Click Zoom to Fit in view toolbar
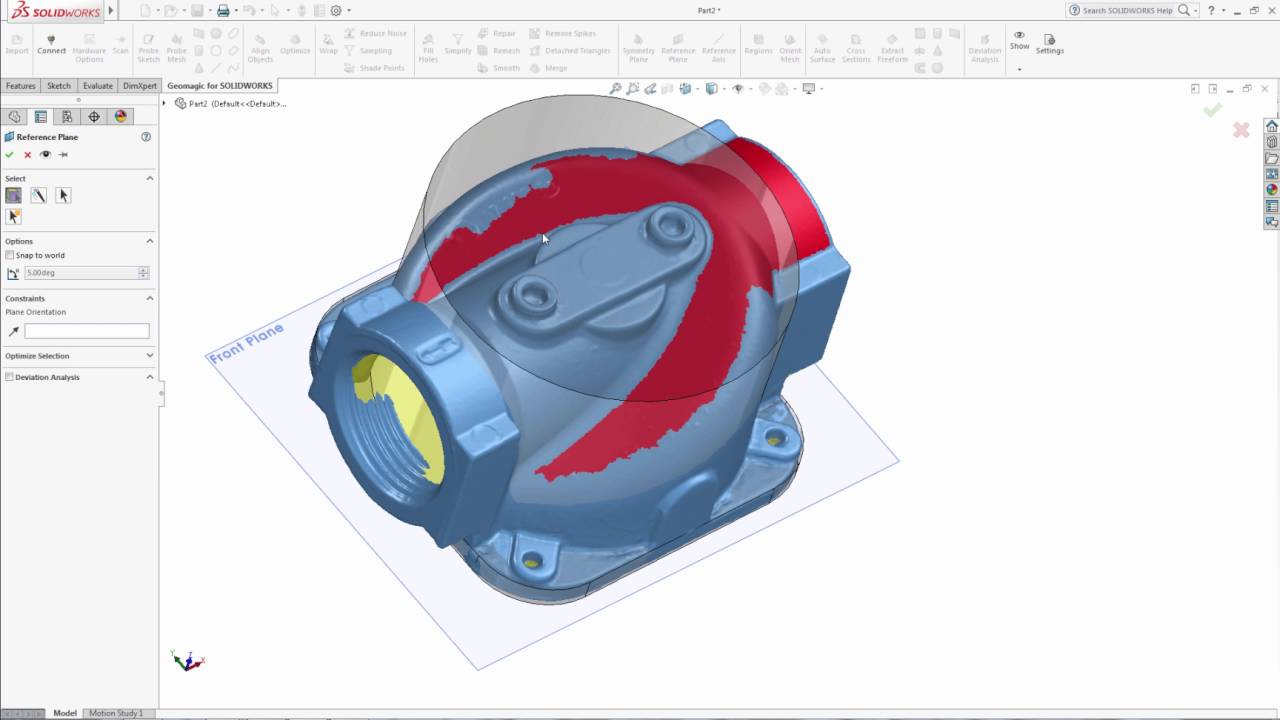The width and height of the screenshot is (1280, 720). pos(615,89)
